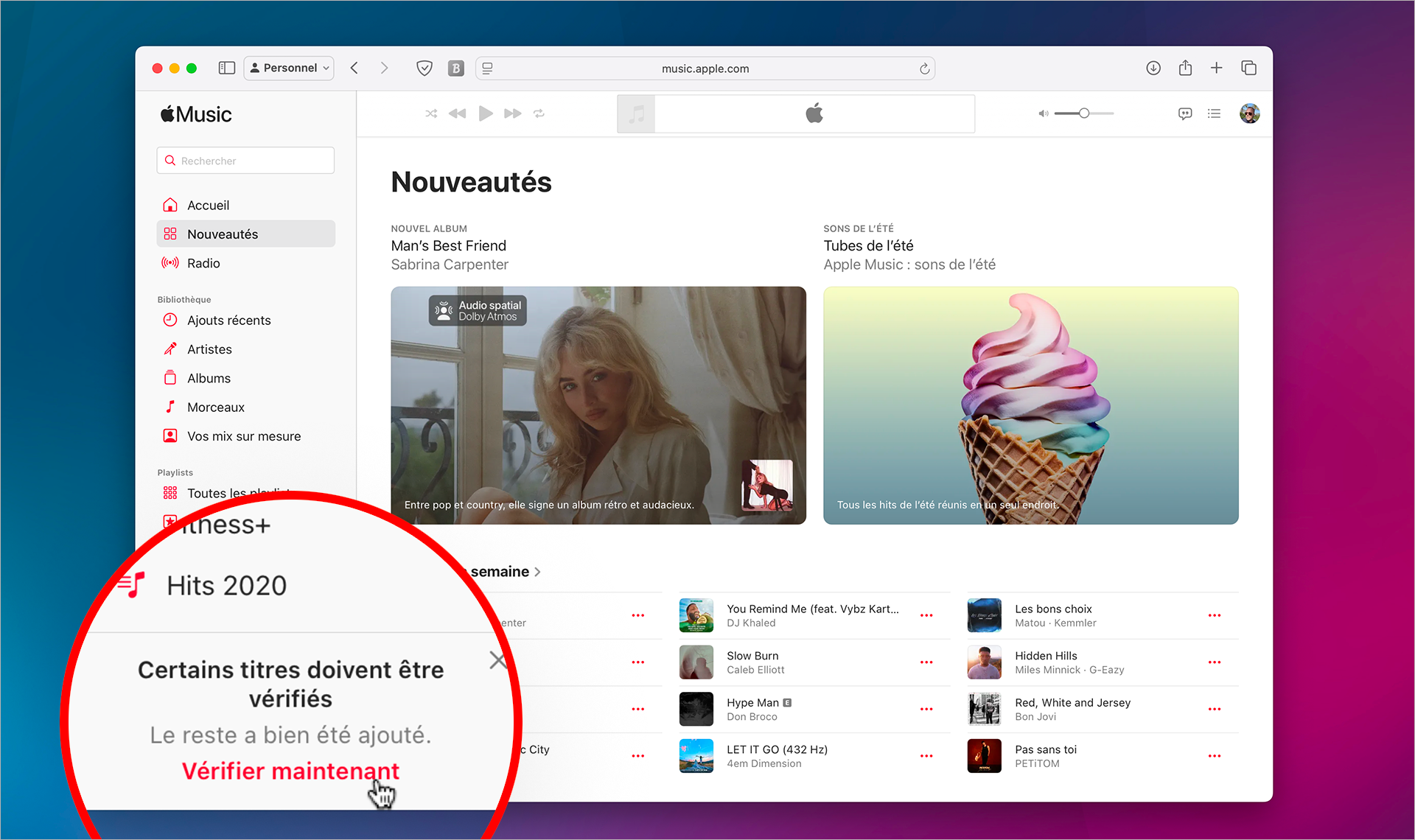Open Ajouts récents in library
The image size is (1415, 840).
(245, 320)
